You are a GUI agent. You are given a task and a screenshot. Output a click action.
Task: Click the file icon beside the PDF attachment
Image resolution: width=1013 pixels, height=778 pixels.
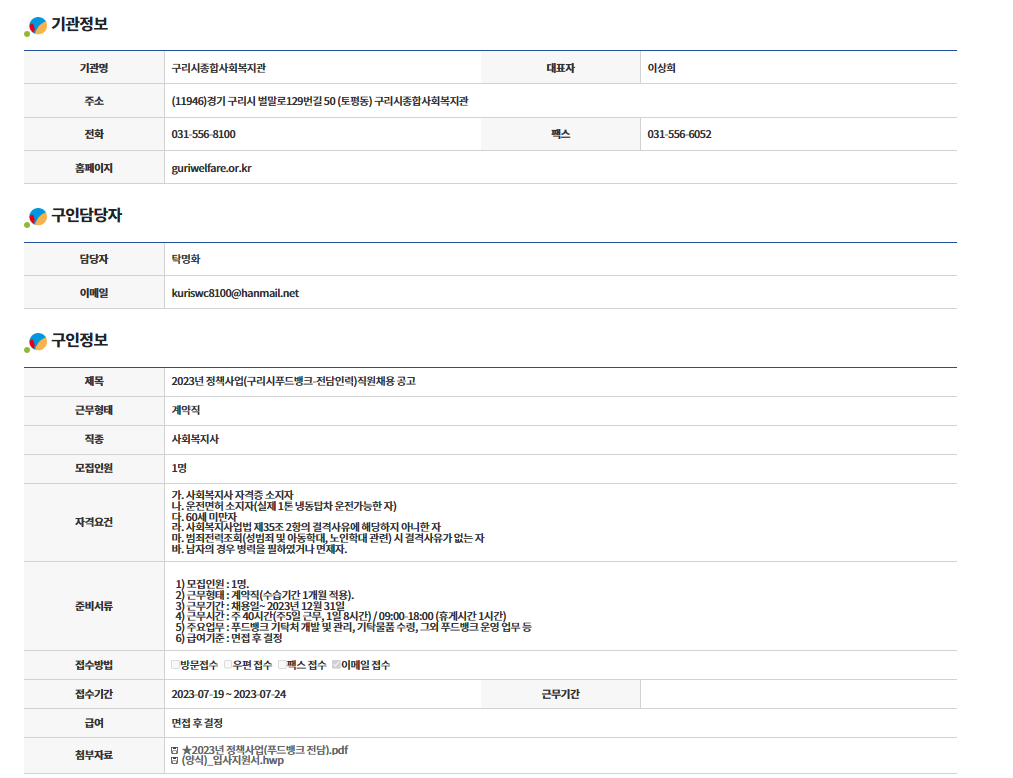[x=175, y=750]
